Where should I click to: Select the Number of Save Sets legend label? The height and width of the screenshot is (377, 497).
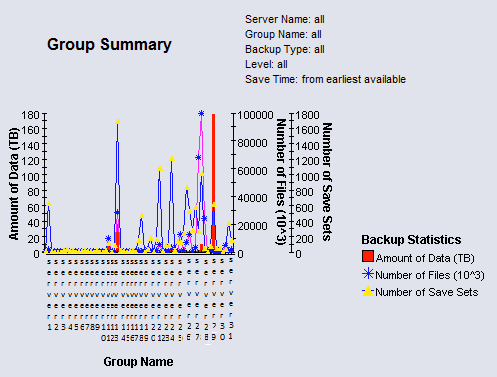427,292
